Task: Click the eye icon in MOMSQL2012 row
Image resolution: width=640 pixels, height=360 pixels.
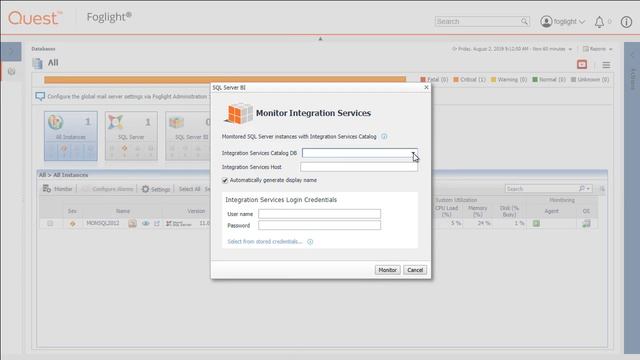Action: 145,224
